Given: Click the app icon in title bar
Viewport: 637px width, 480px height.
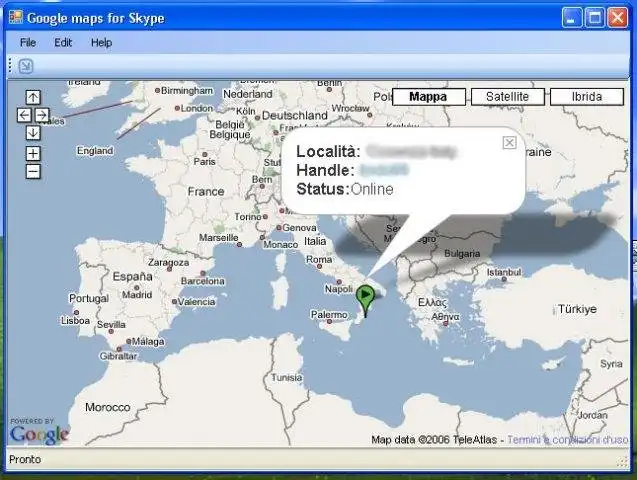Looking at the screenshot, I should (x=15, y=17).
